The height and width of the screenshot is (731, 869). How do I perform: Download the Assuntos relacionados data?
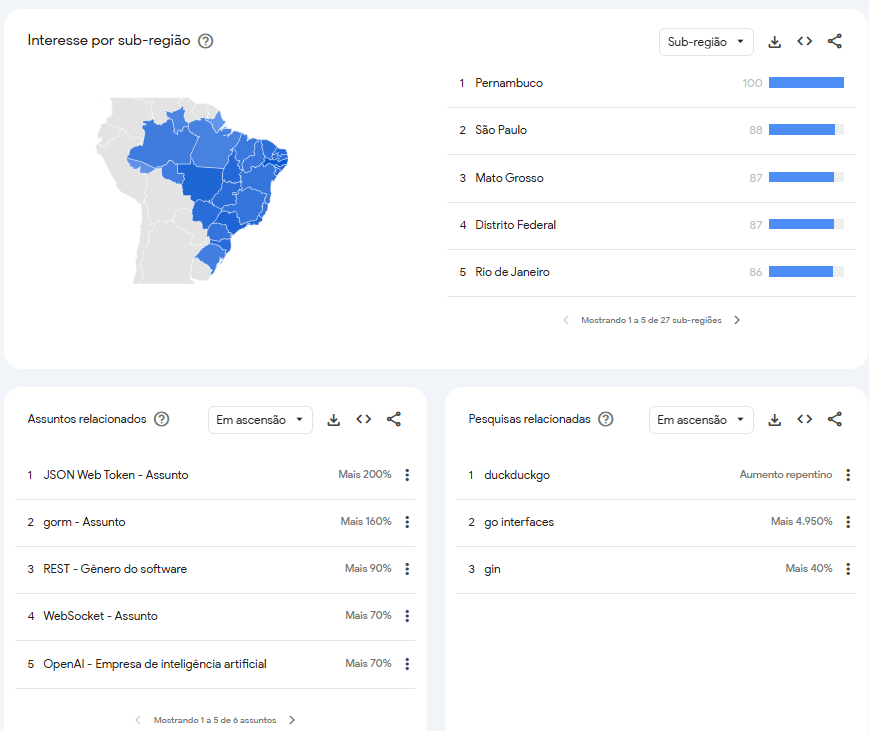click(x=333, y=419)
